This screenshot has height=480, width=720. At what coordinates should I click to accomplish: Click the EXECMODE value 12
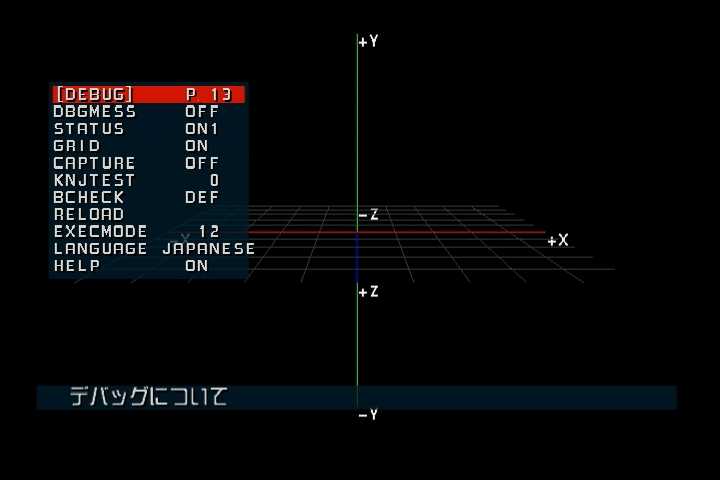[x=209, y=232]
